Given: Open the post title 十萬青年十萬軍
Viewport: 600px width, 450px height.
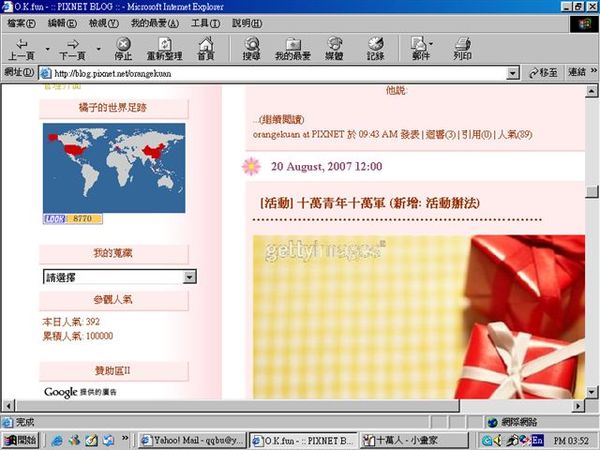Looking at the screenshot, I should [x=370, y=203].
